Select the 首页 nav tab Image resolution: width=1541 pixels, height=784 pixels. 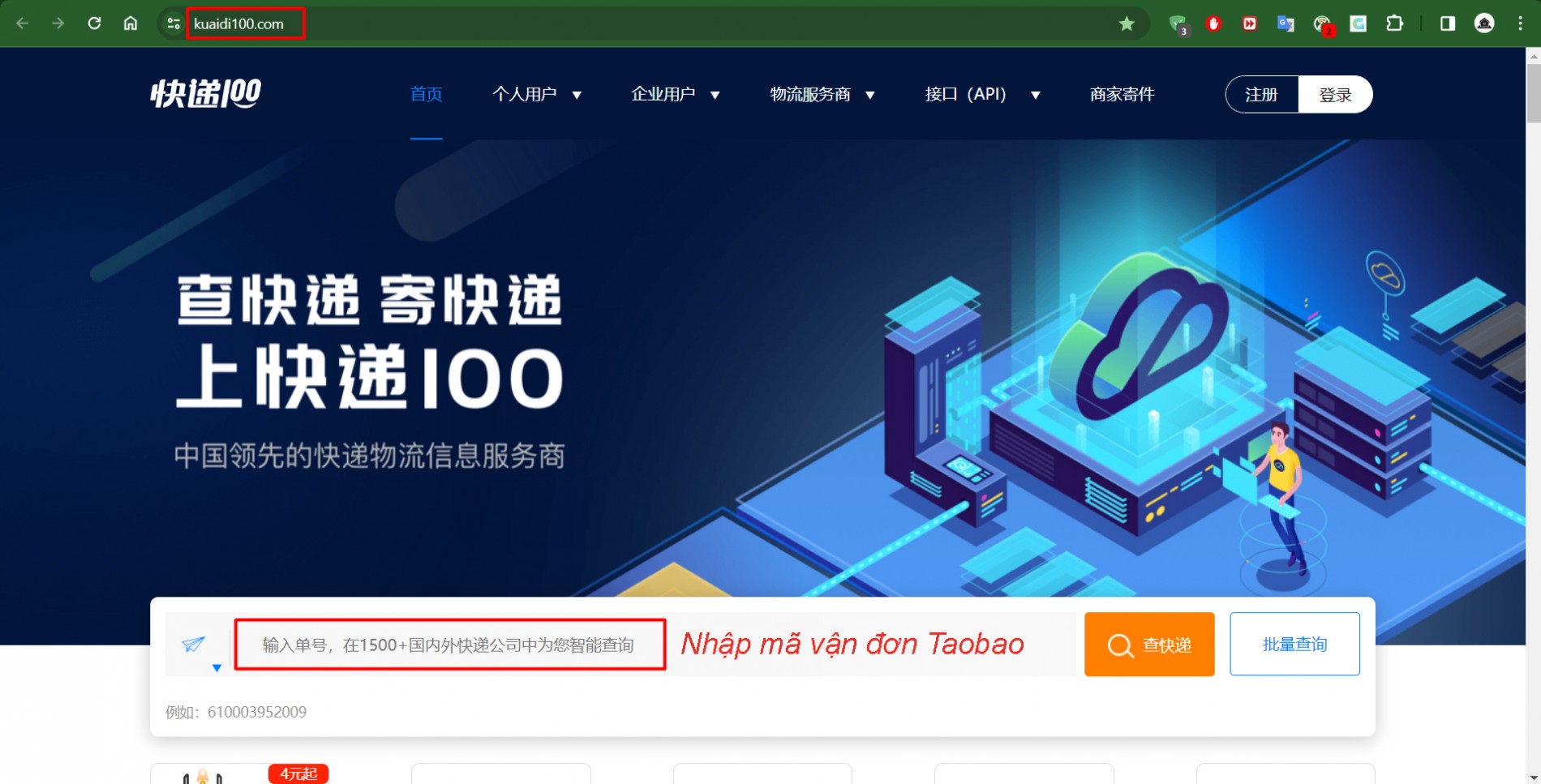tap(426, 94)
